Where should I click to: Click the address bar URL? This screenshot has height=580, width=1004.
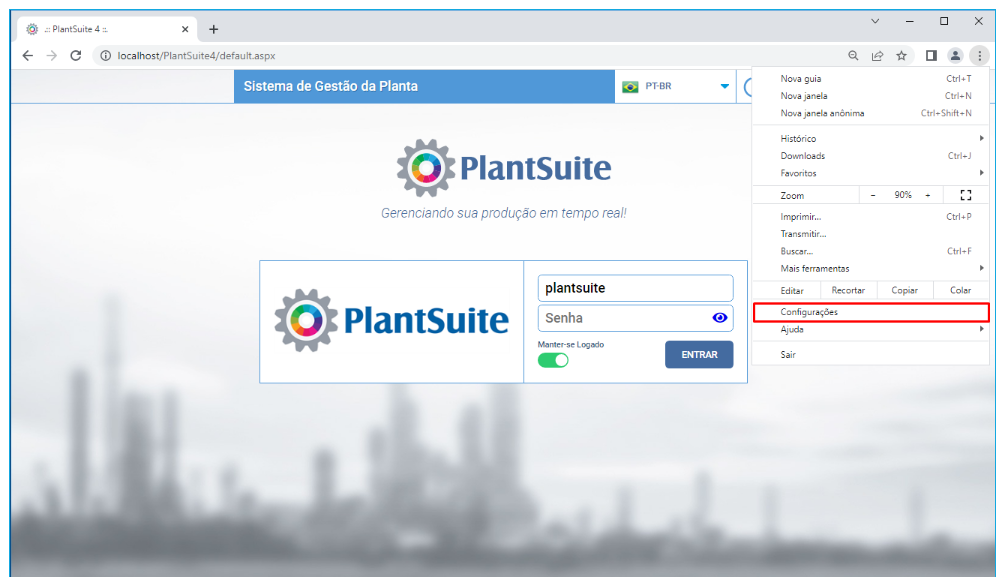click(197, 56)
